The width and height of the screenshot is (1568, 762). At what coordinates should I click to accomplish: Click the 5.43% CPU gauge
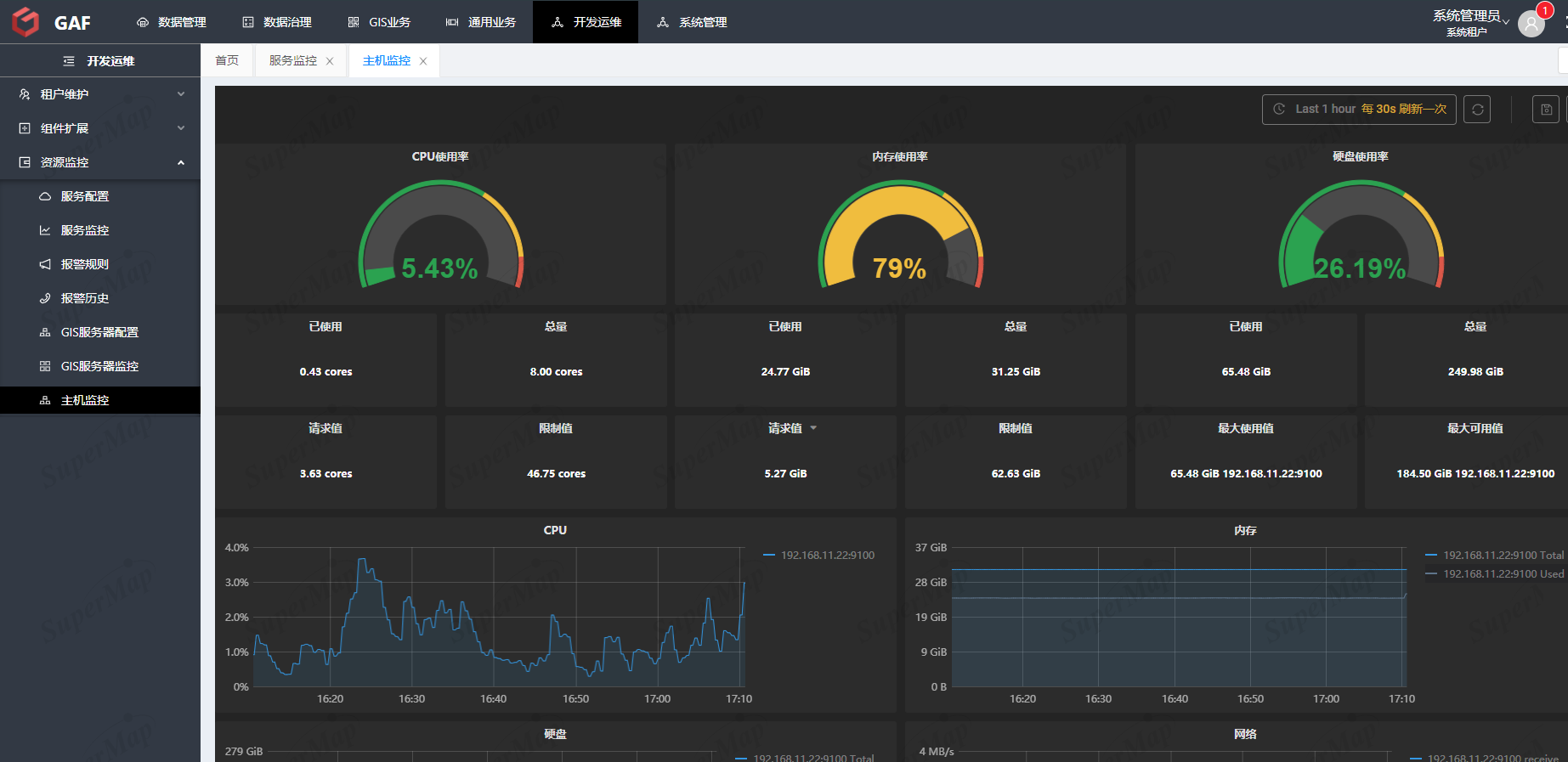pyautogui.click(x=440, y=235)
